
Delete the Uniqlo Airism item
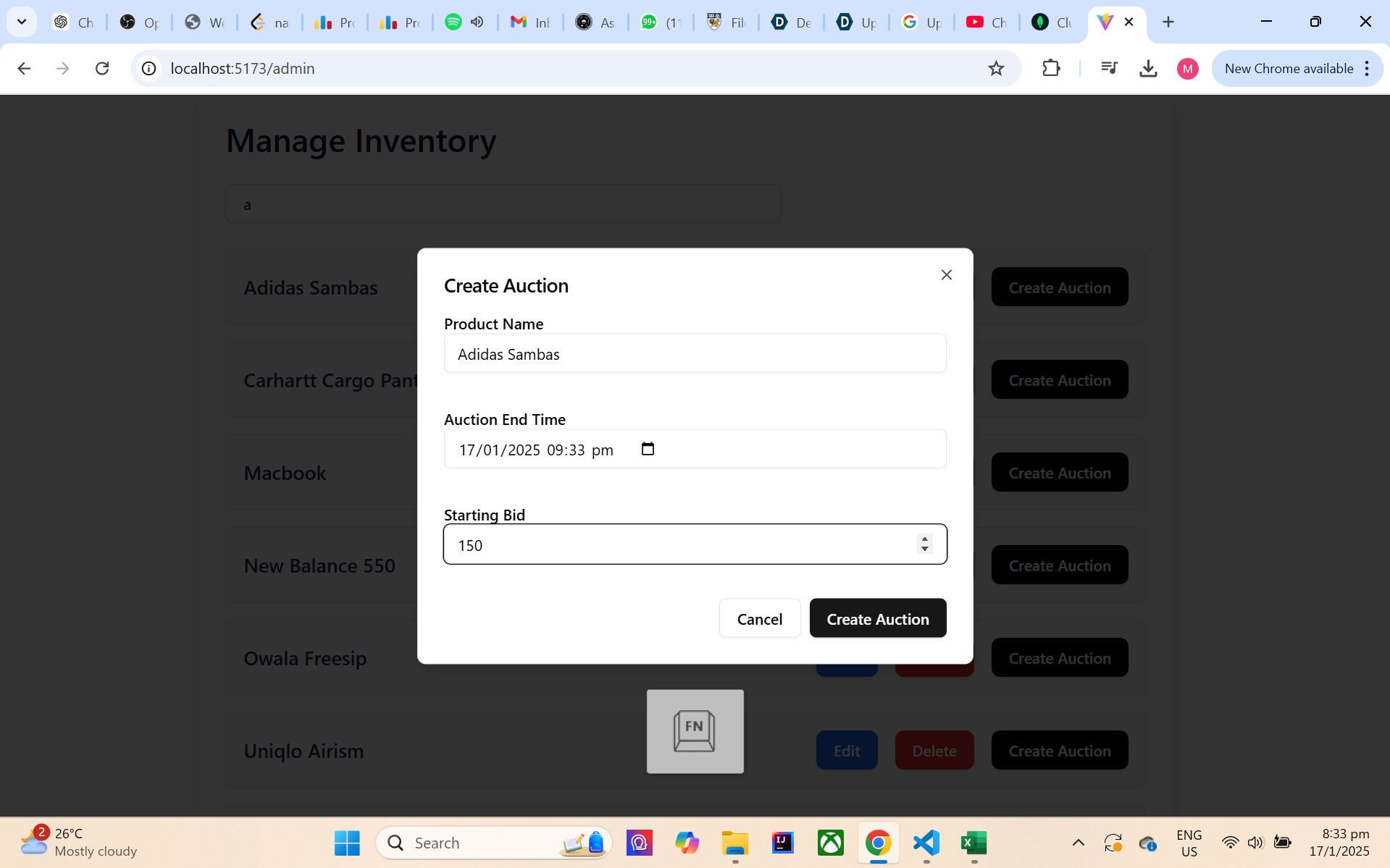[934, 750]
